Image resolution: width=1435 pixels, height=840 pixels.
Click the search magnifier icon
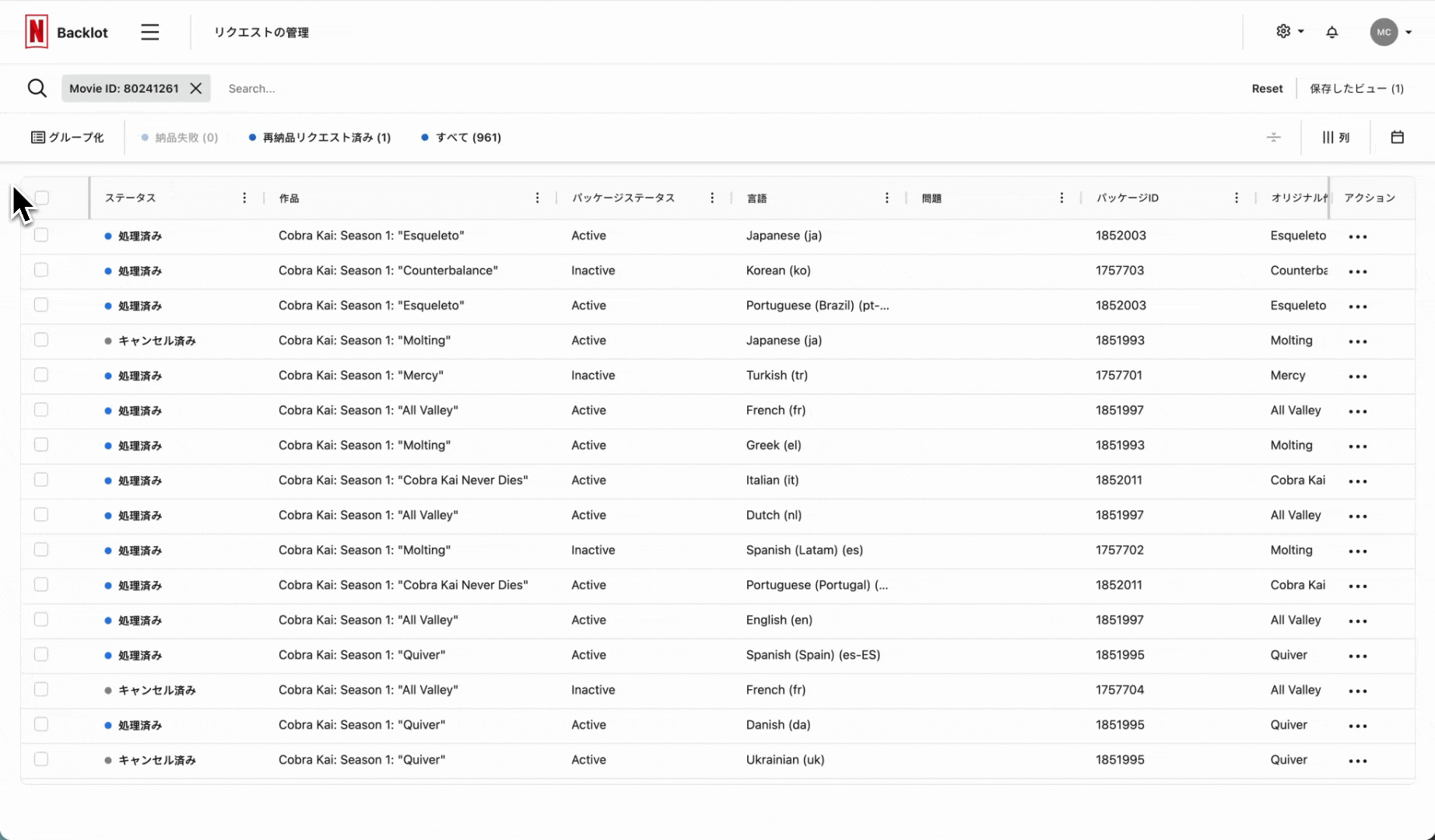pyautogui.click(x=37, y=89)
